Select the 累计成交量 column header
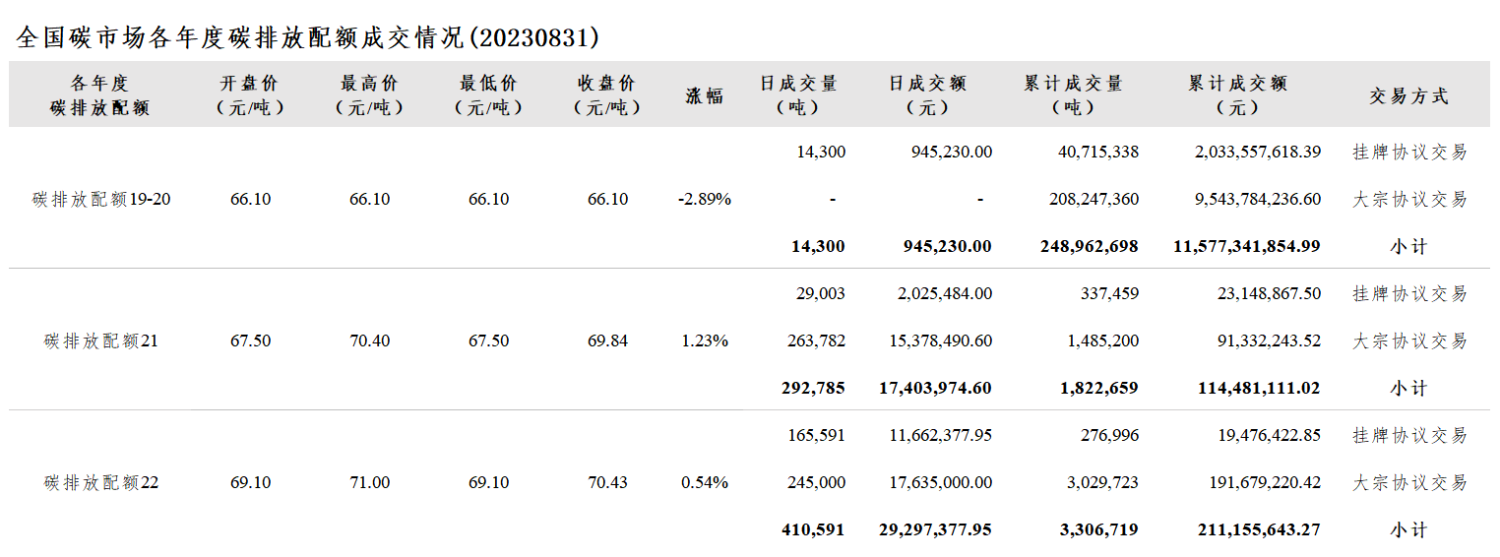1500x557 pixels. pos(1074,96)
